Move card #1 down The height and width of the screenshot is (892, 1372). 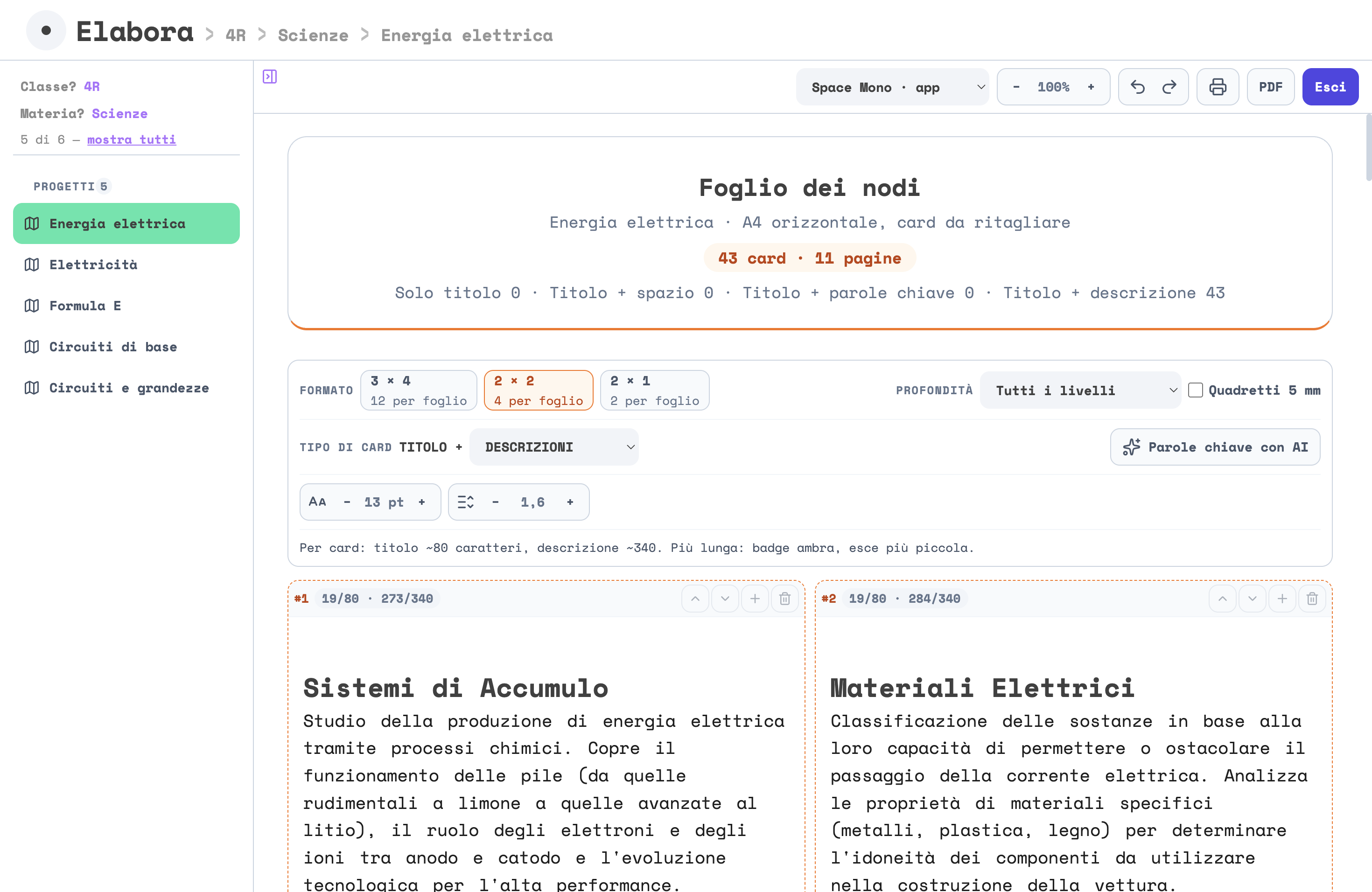pos(725,599)
